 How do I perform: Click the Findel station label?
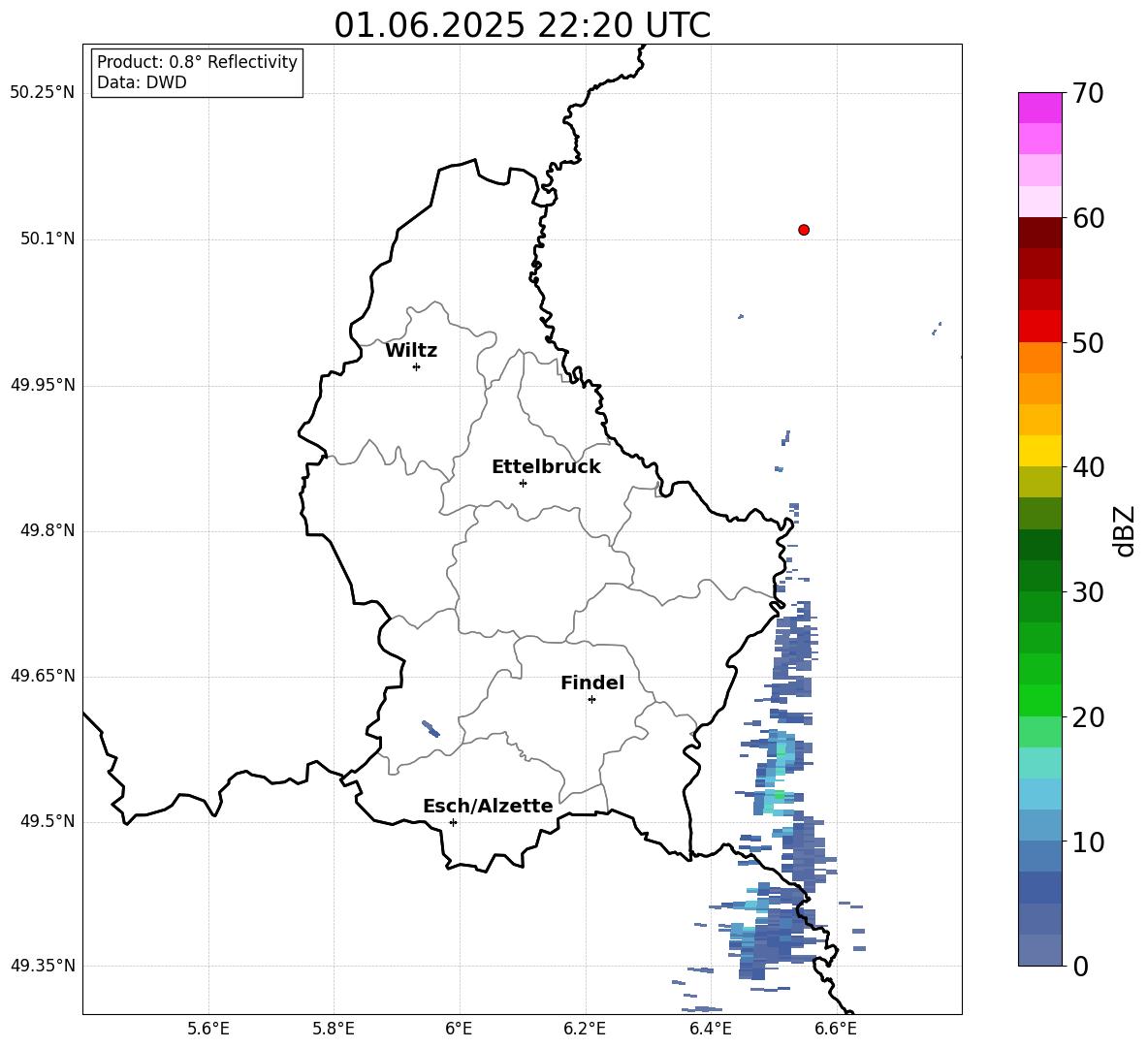[x=592, y=683]
